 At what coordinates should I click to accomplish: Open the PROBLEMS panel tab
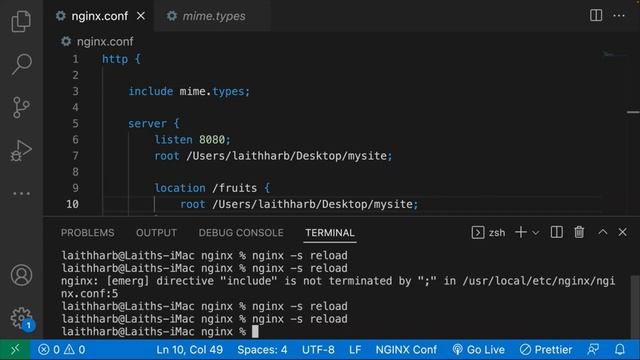(87, 233)
